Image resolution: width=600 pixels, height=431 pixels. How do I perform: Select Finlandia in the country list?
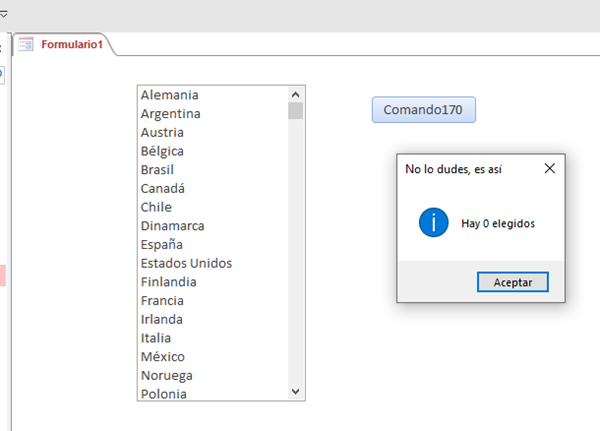coord(212,282)
